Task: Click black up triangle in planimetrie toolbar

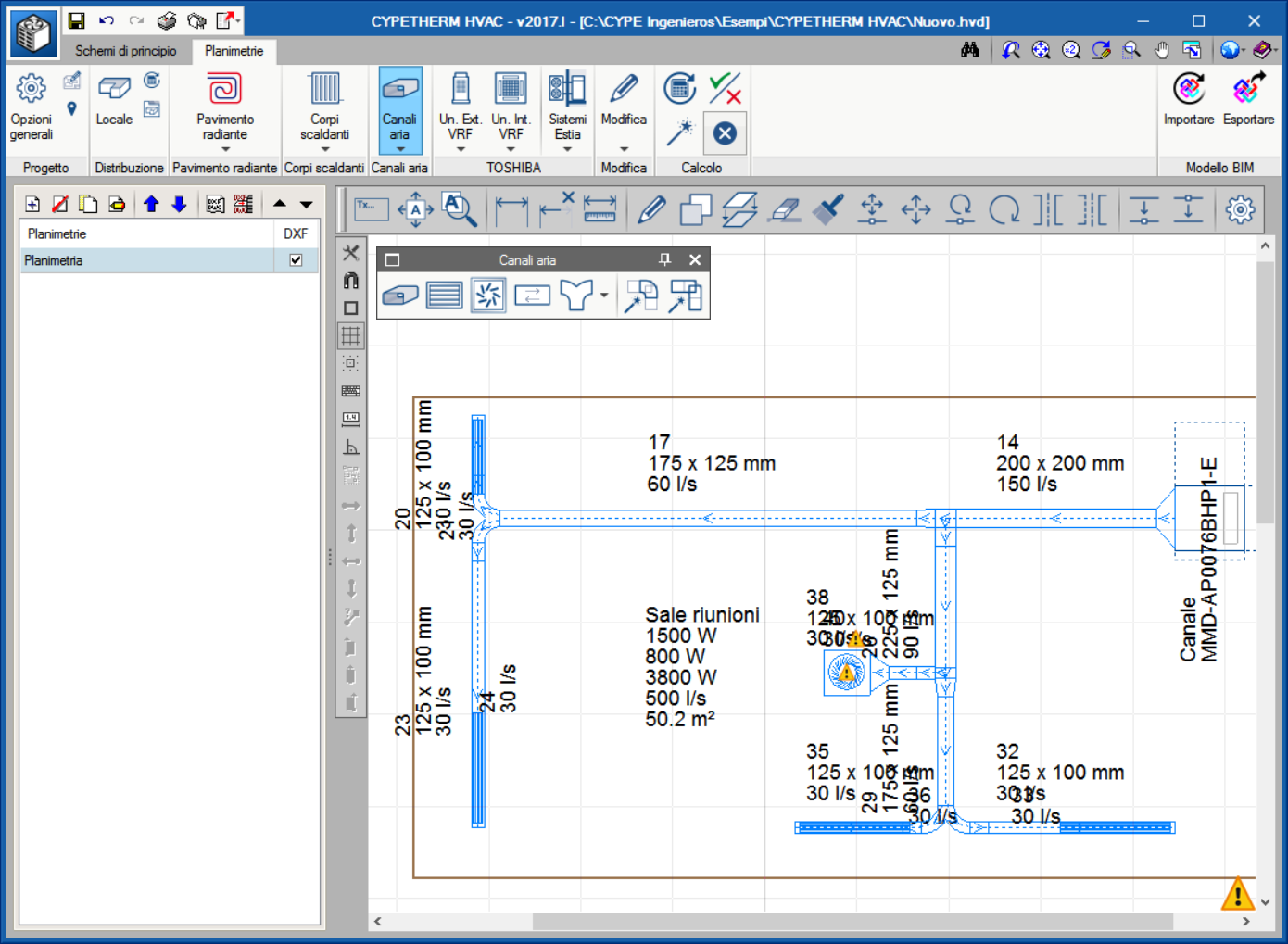Action: pyautogui.click(x=280, y=204)
